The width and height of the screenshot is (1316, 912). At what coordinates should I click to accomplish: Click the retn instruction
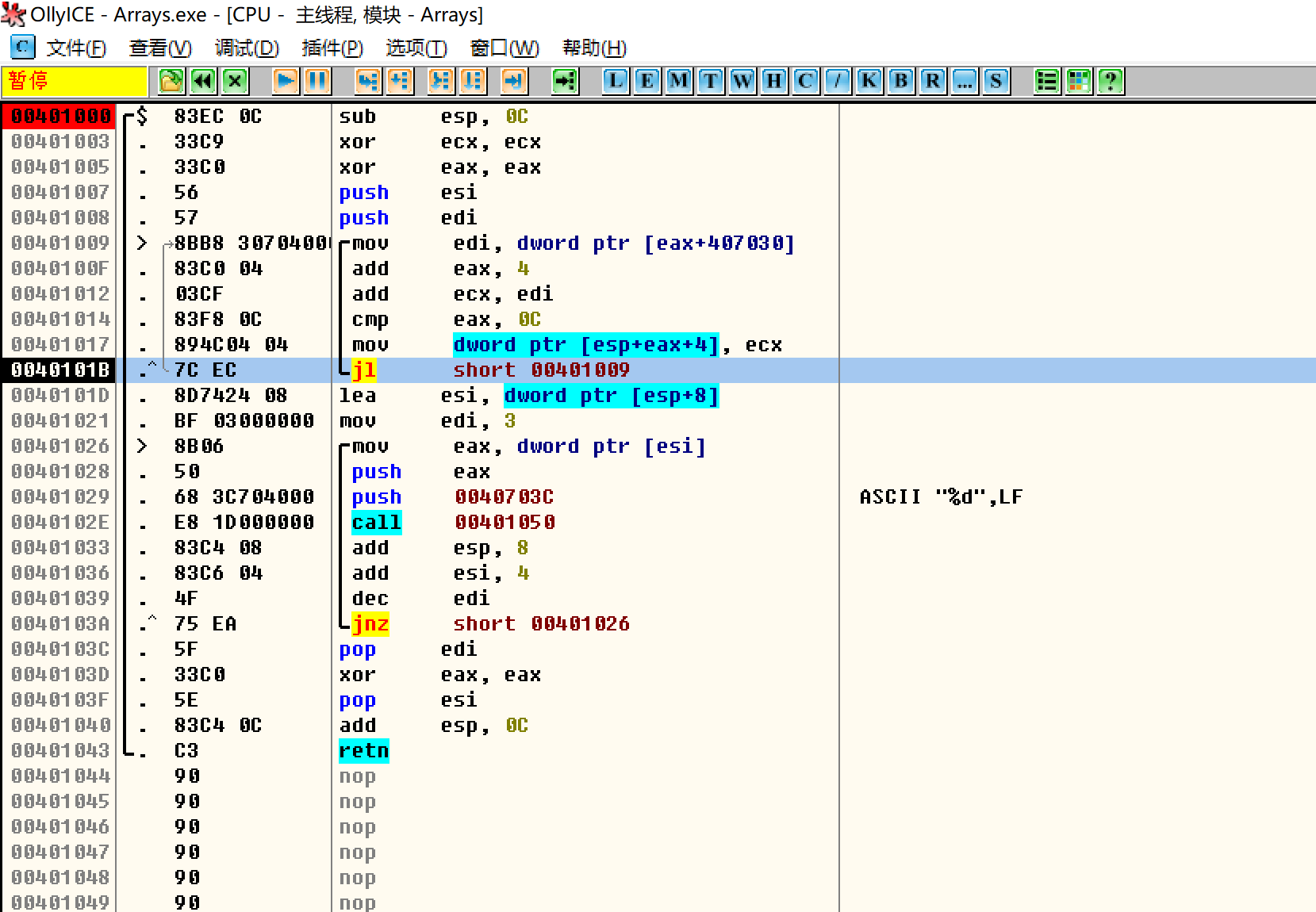tap(364, 751)
